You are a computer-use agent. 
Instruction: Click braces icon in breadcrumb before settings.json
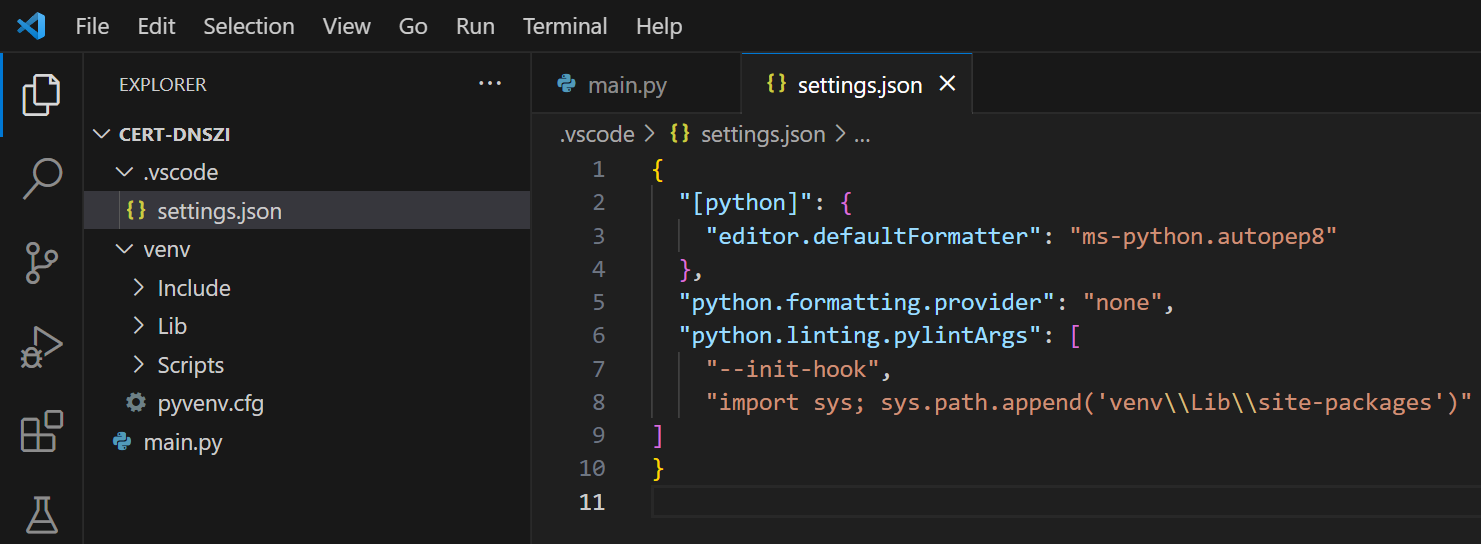coord(680,134)
